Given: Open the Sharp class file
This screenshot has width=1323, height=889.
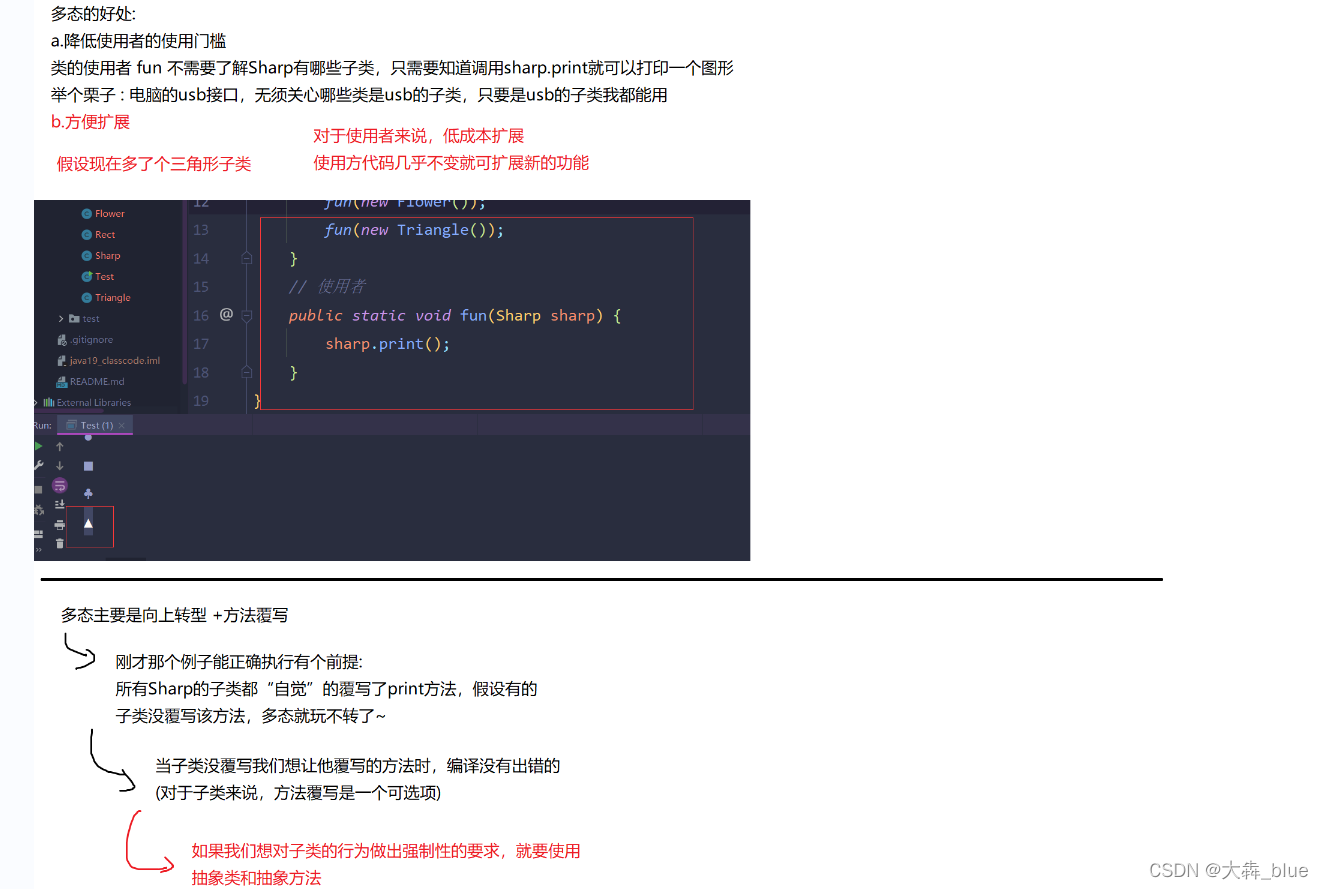Looking at the screenshot, I should point(108,256).
